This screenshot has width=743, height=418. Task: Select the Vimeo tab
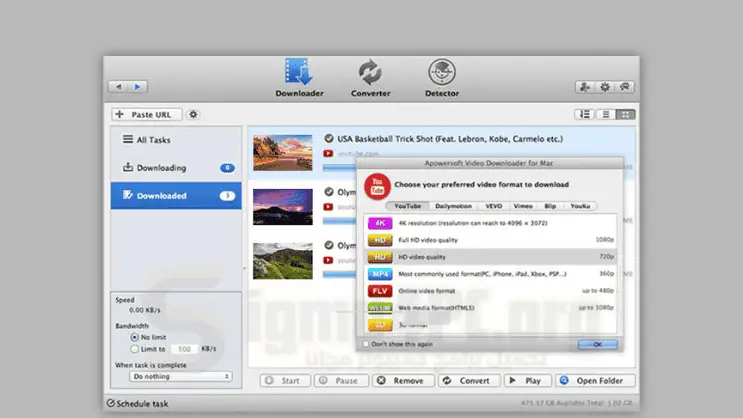pyautogui.click(x=522, y=205)
